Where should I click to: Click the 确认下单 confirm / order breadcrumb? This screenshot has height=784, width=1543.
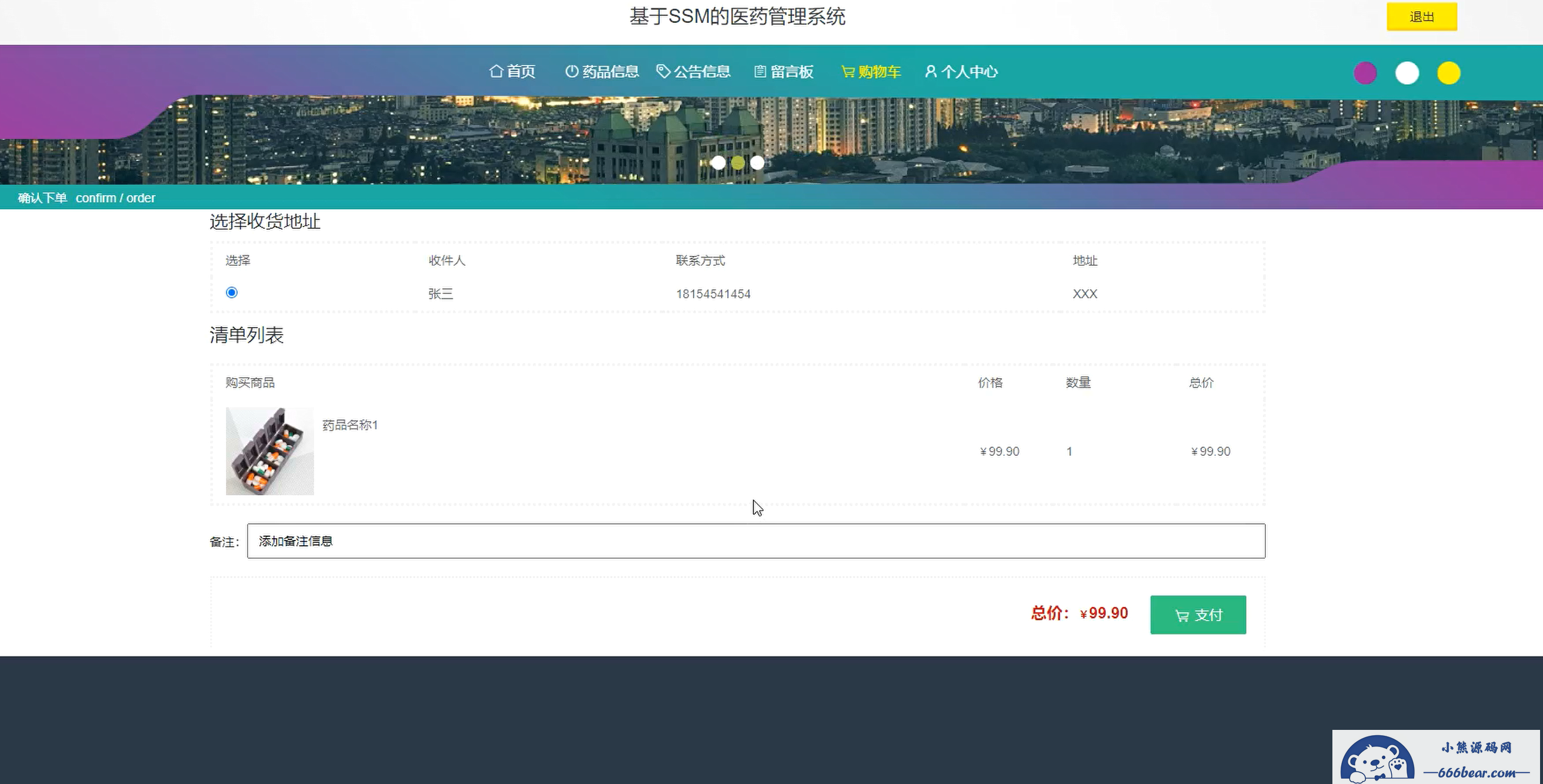pos(86,198)
